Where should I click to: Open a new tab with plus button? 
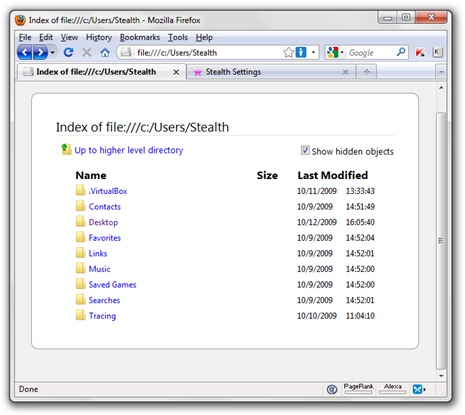coord(366,72)
